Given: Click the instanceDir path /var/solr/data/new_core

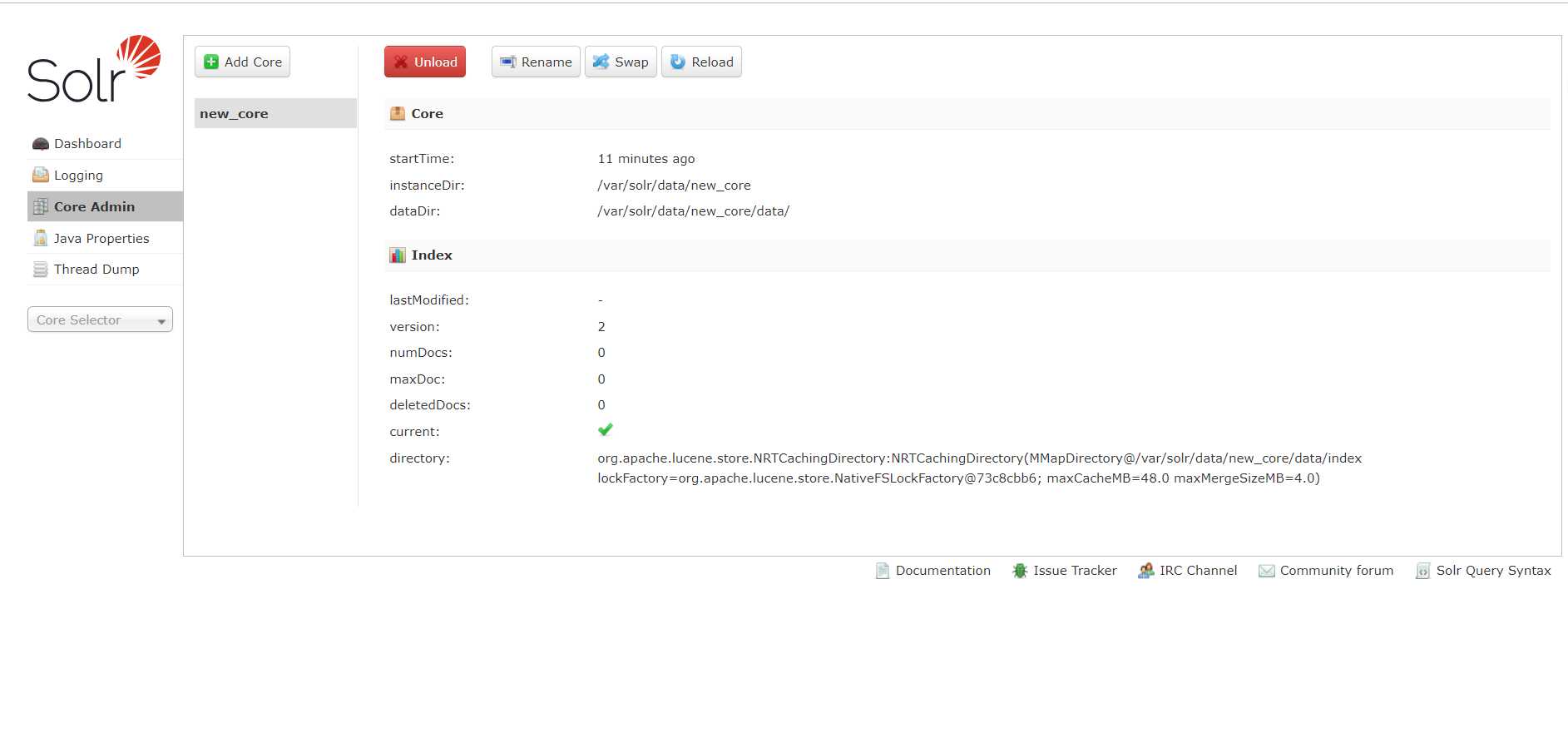Looking at the screenshot, I should (x=674, y=186).
